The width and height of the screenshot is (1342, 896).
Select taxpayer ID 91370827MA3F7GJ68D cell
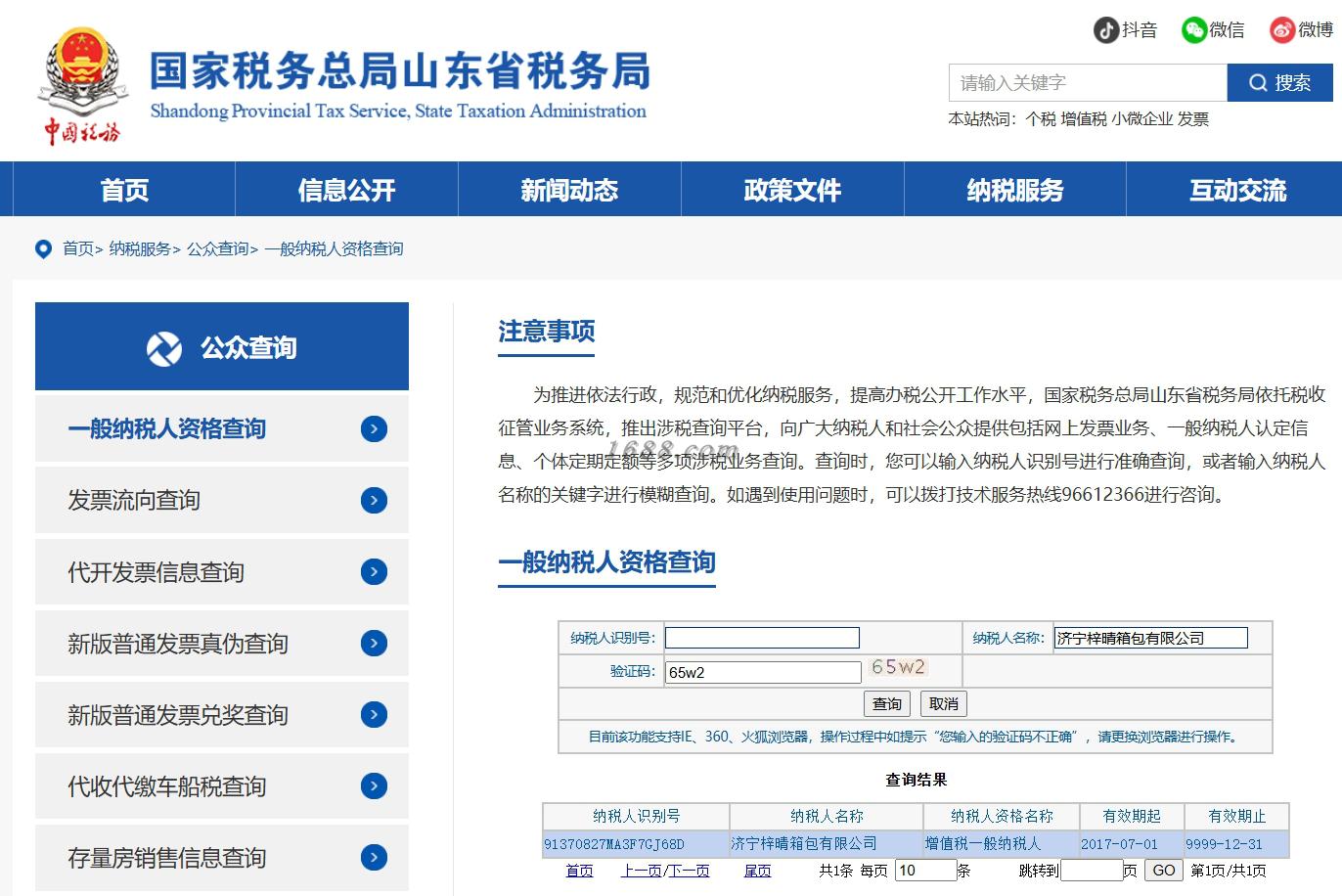click(x=636, y=844)
